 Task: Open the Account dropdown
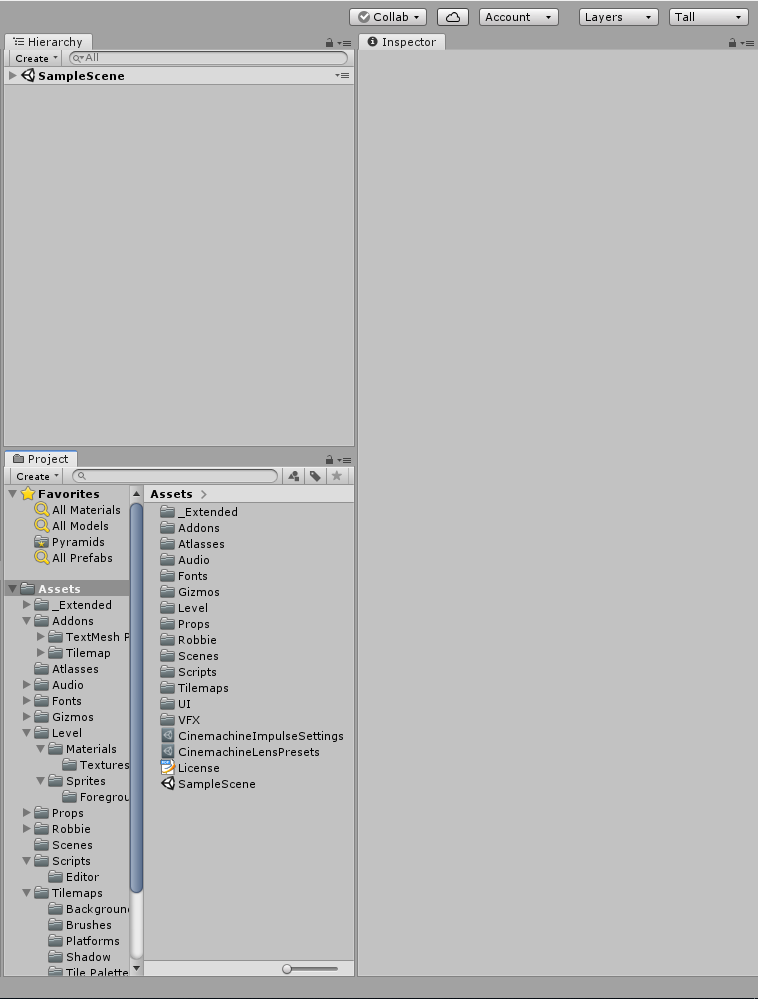click(x=518, y=17)
